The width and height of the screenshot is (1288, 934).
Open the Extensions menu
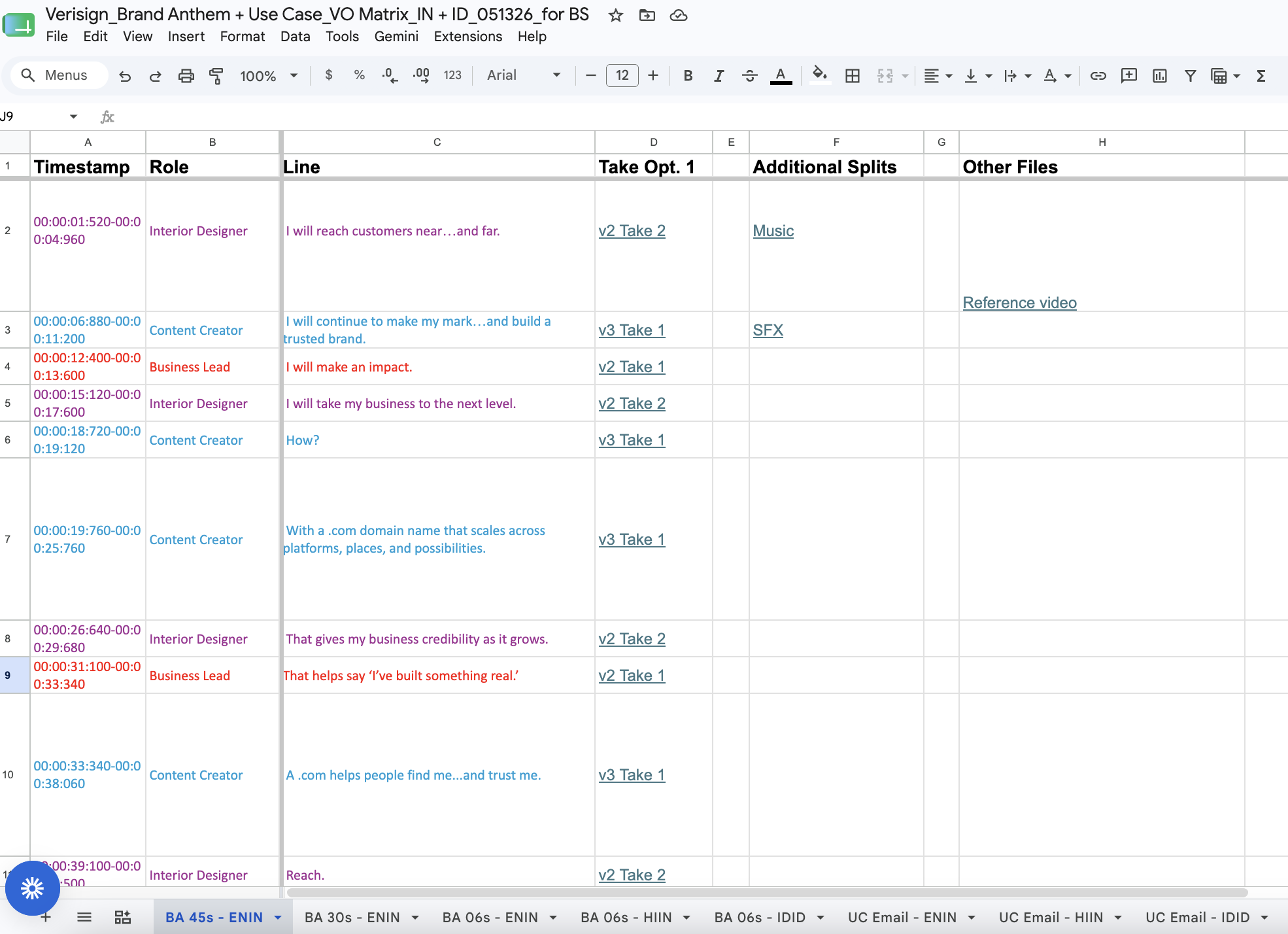click(468, 37)
